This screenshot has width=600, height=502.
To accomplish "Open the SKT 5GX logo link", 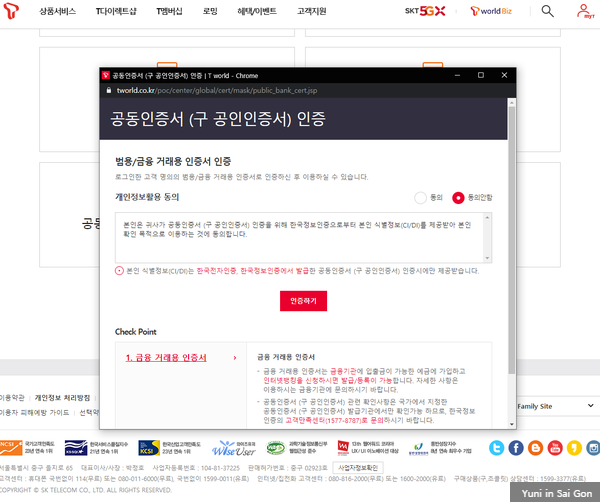I will 425,11.
